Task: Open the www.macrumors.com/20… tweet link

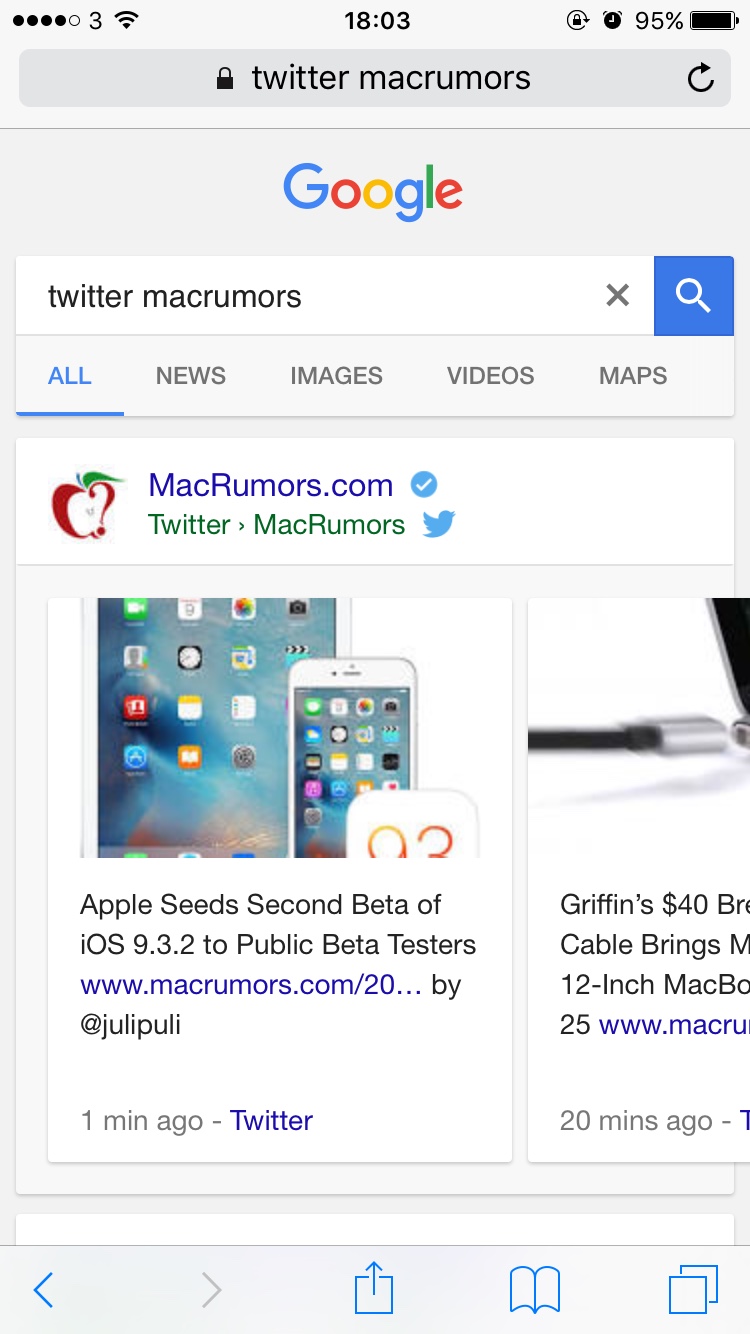Action: tap(251, 985)
